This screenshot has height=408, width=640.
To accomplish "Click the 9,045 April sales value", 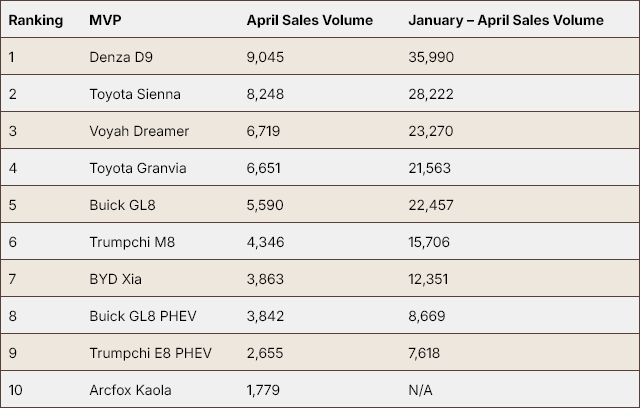I will pyautogui.click(x=267, y=57).
